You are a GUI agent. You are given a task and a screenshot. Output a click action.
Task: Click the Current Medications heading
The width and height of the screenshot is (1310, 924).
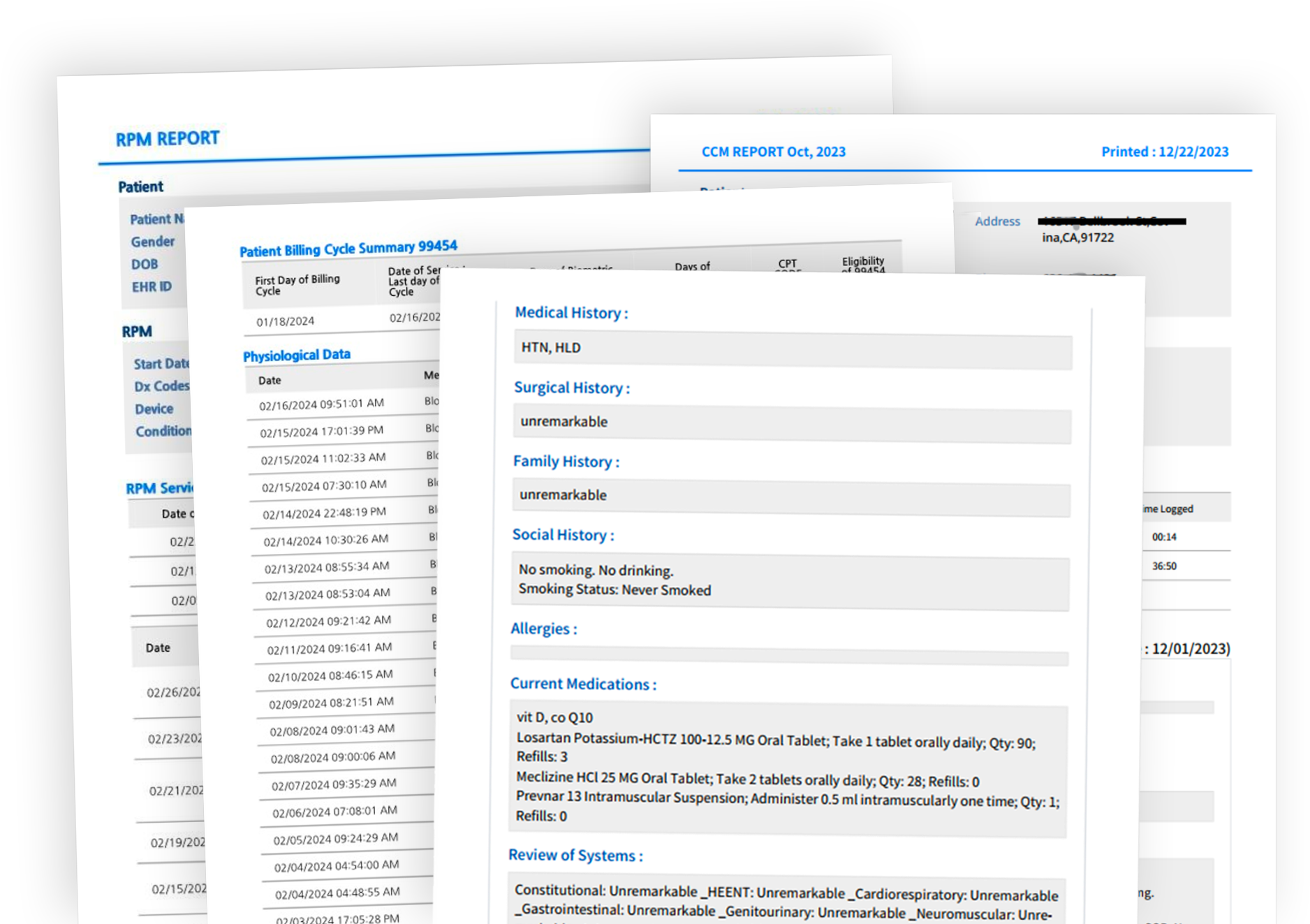[x=583, y=684]
